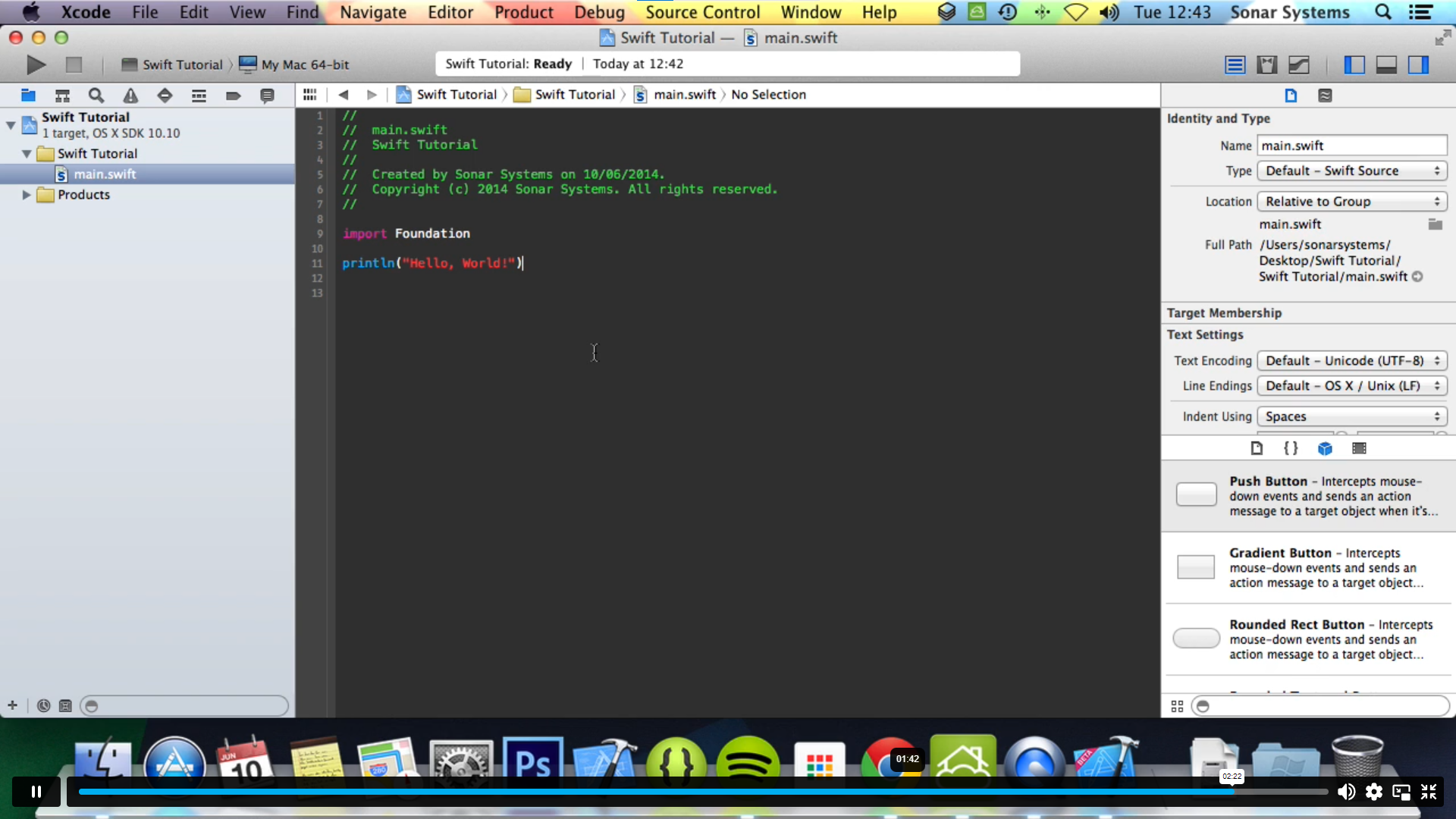Open the Code Snippet library
The image size is (1456, 819).
(x=1291, y=448)
